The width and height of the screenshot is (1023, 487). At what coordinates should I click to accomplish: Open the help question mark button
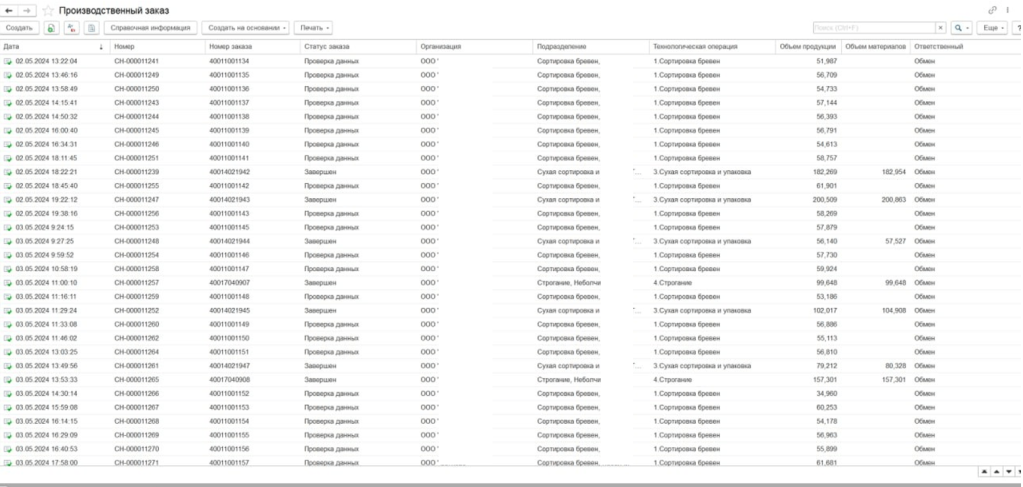(1018, 28)
